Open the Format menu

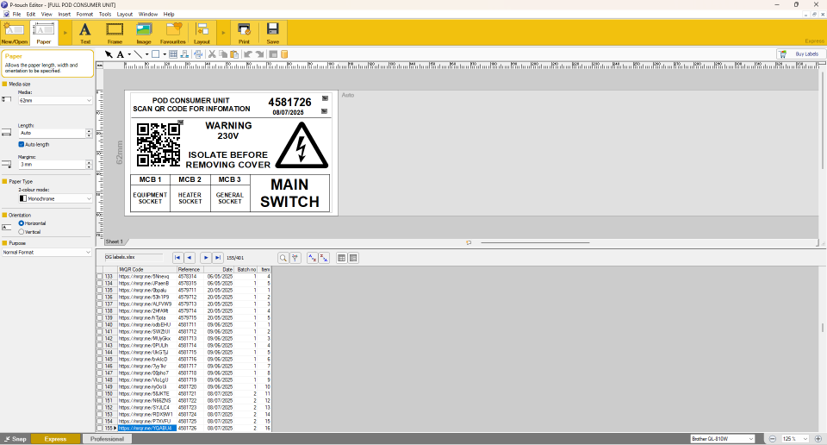(84, 14)
